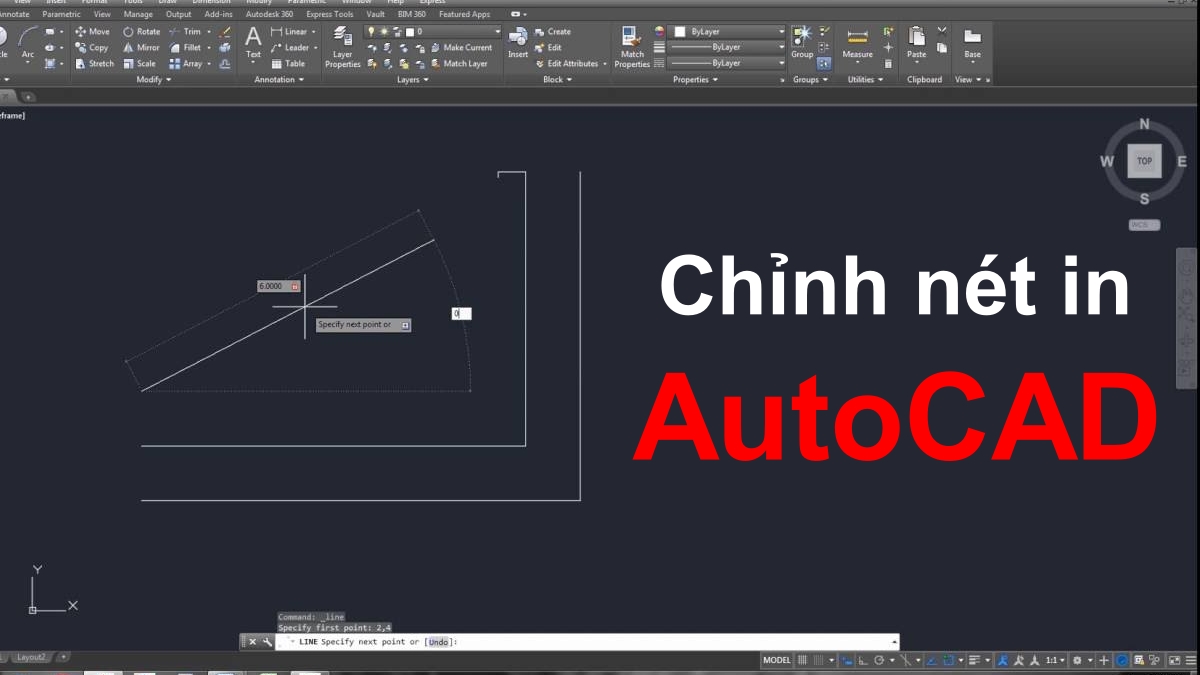This screenshot has width=1200, height=675.
Task: Toggle lineweight display in status bar
Action: pos(974,660)
